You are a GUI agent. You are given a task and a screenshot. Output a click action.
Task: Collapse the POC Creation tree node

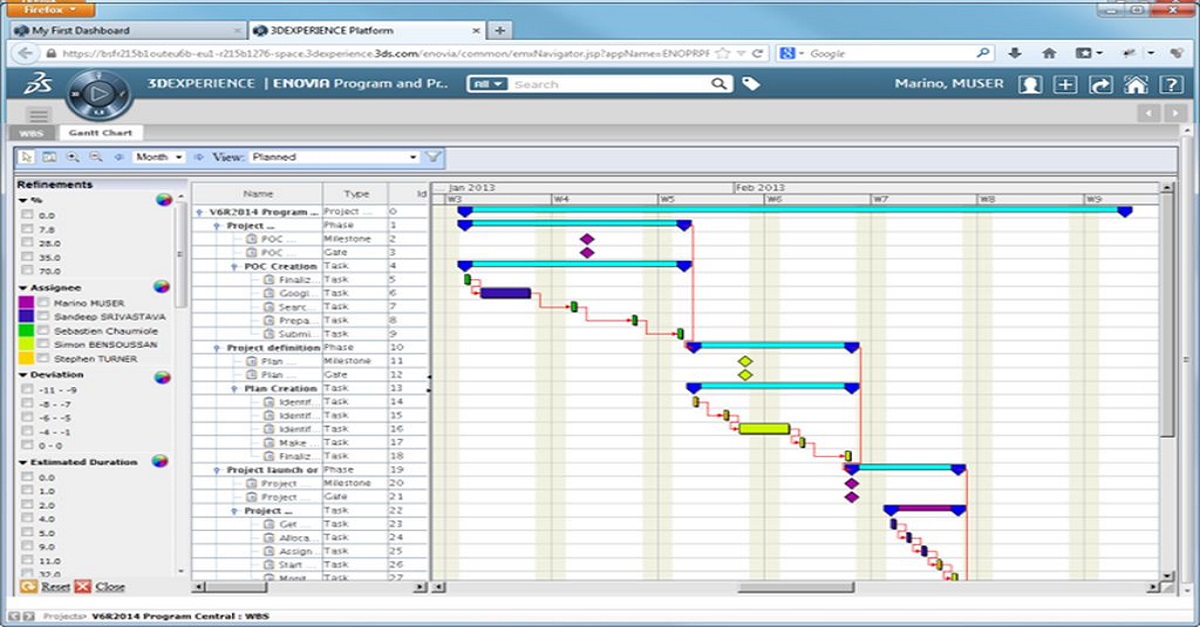[235, 267]
